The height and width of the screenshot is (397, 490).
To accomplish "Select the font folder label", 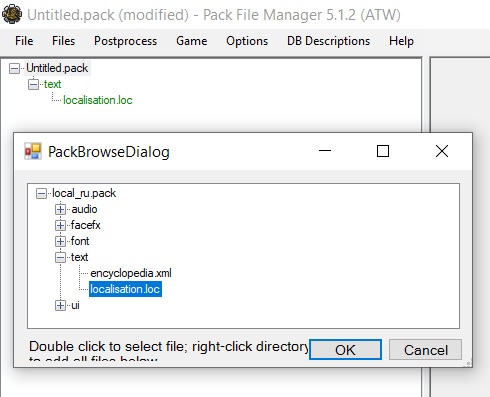I will (x=80, y=241).
